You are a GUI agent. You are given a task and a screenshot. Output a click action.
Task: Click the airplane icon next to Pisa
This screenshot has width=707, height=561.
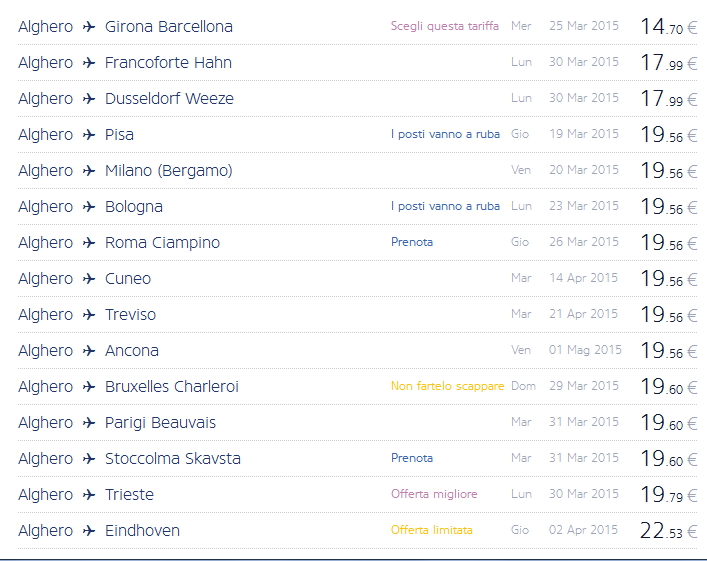89,135
